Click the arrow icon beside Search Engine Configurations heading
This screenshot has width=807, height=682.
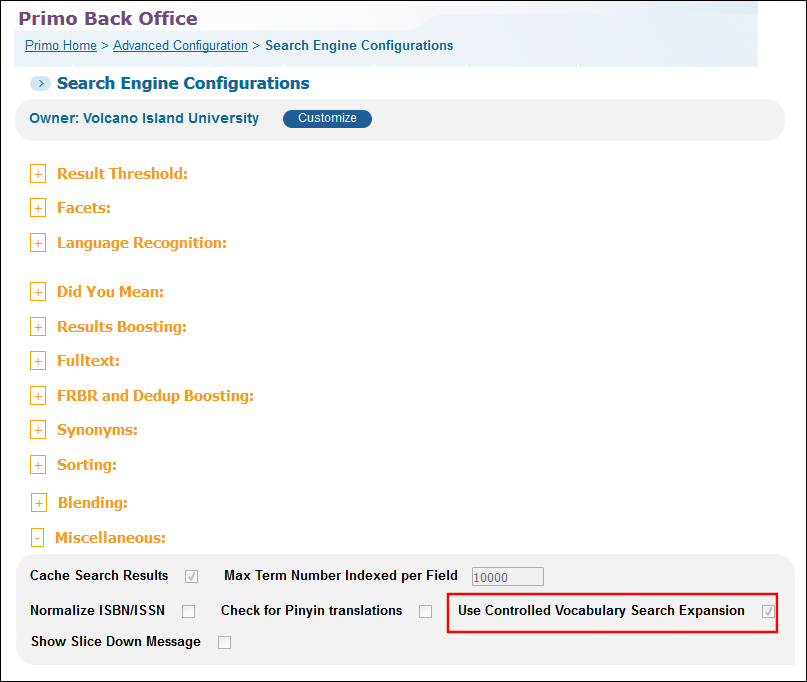click(40, 83)
